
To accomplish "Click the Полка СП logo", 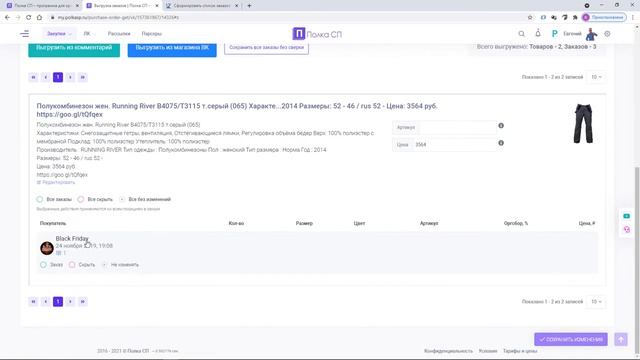I will [x=317, y=34].
